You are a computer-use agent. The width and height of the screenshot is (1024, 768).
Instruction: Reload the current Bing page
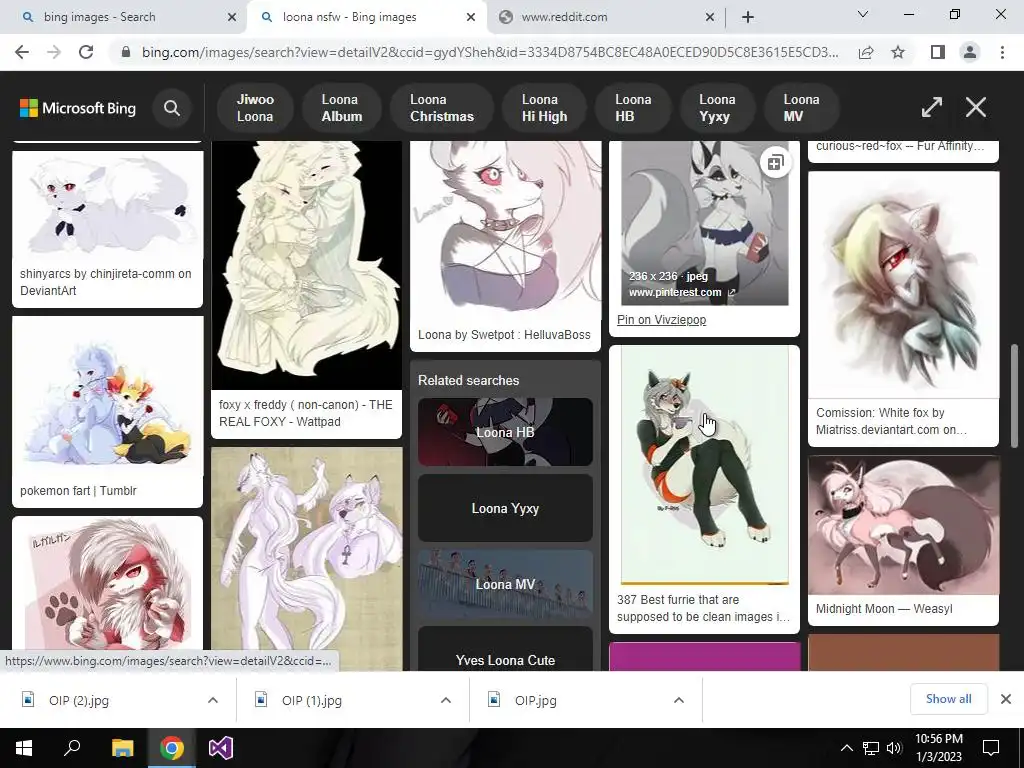tap(86, 52)
